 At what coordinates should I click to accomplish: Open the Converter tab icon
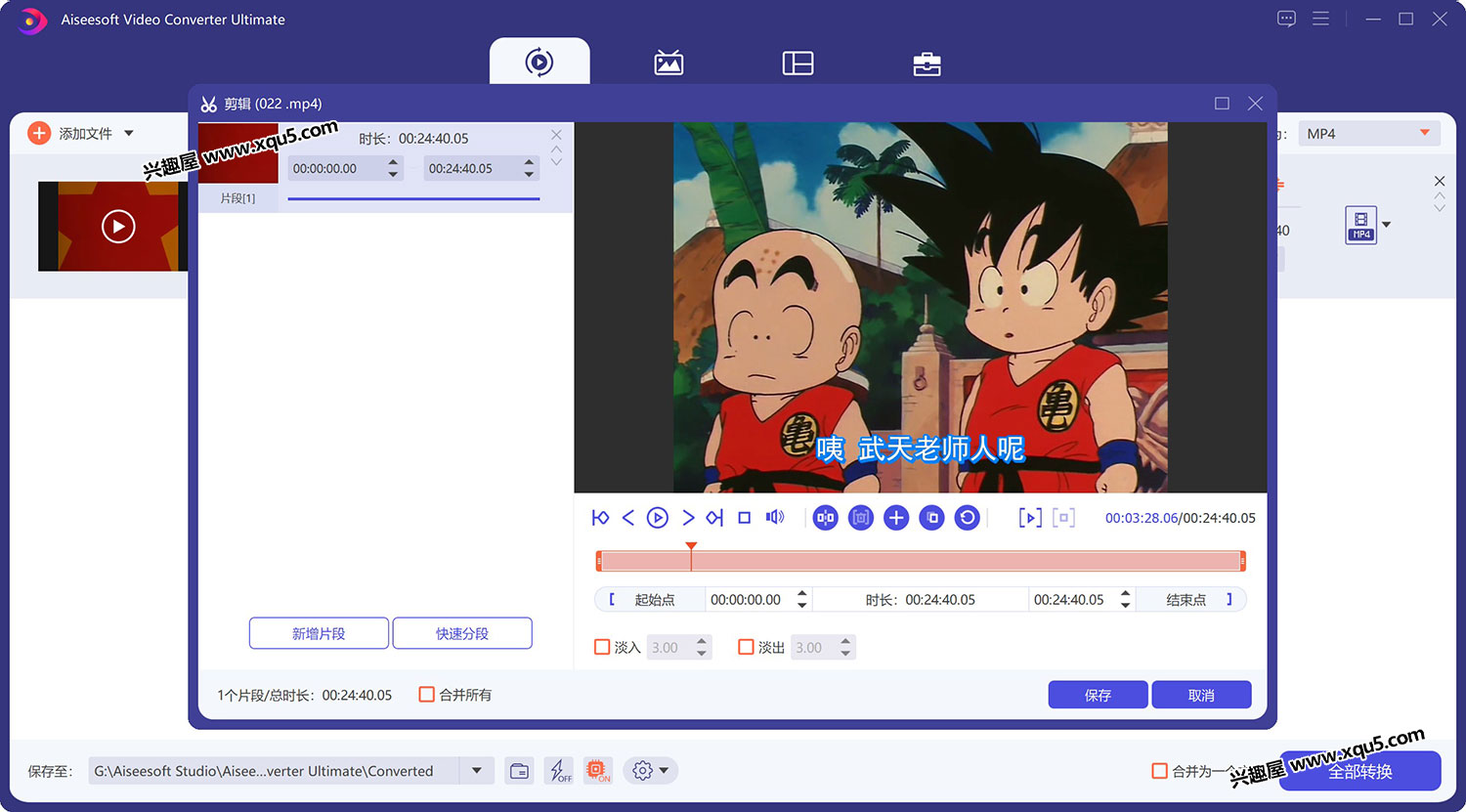coord(539,62)
